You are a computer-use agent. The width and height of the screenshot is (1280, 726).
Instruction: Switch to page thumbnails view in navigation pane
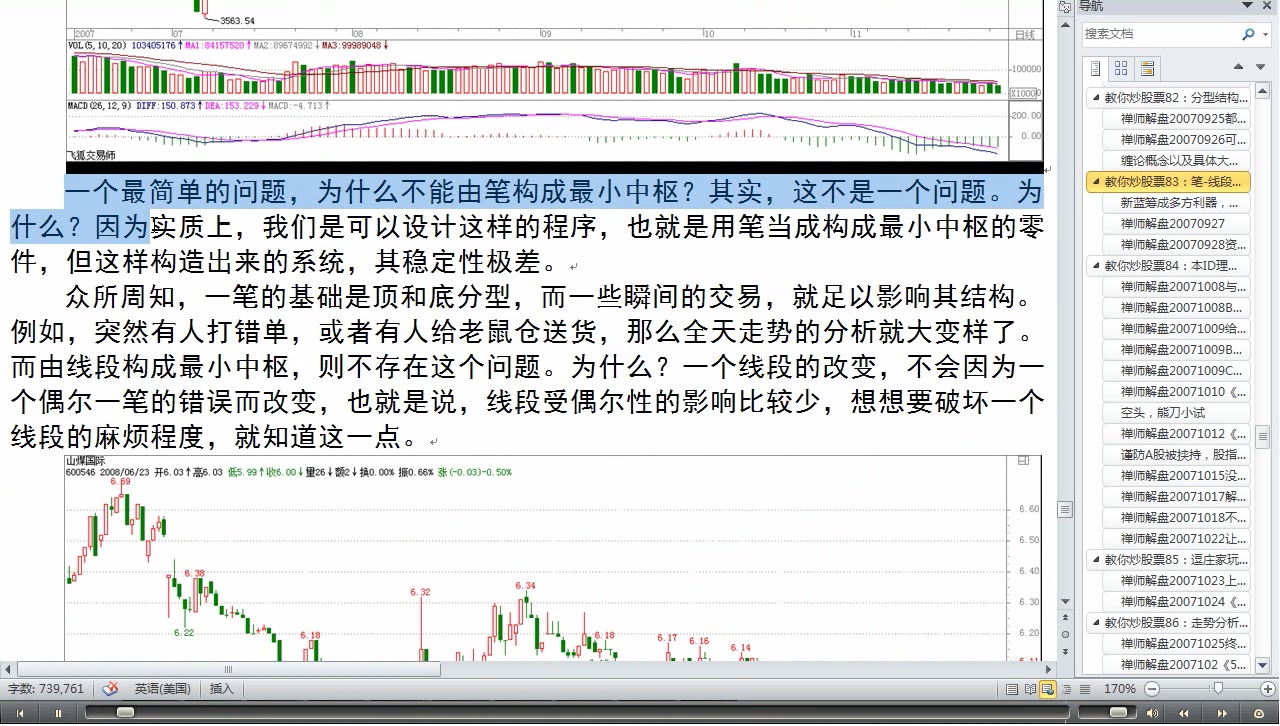[x=1121, y=68]
